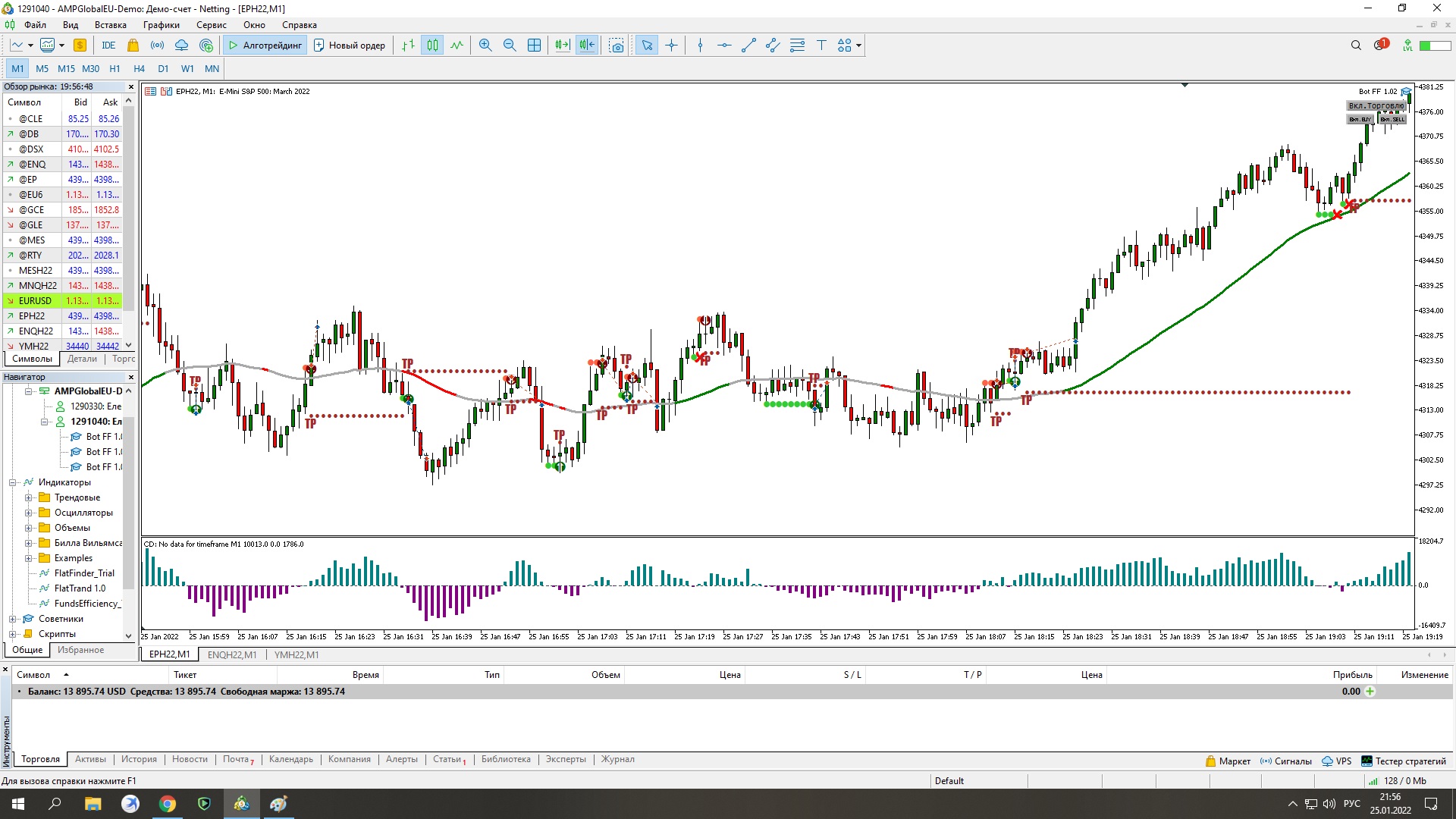Screen dimensions: 1456x819
Task: Expand the Советники tree node
Action: point(13,619)
